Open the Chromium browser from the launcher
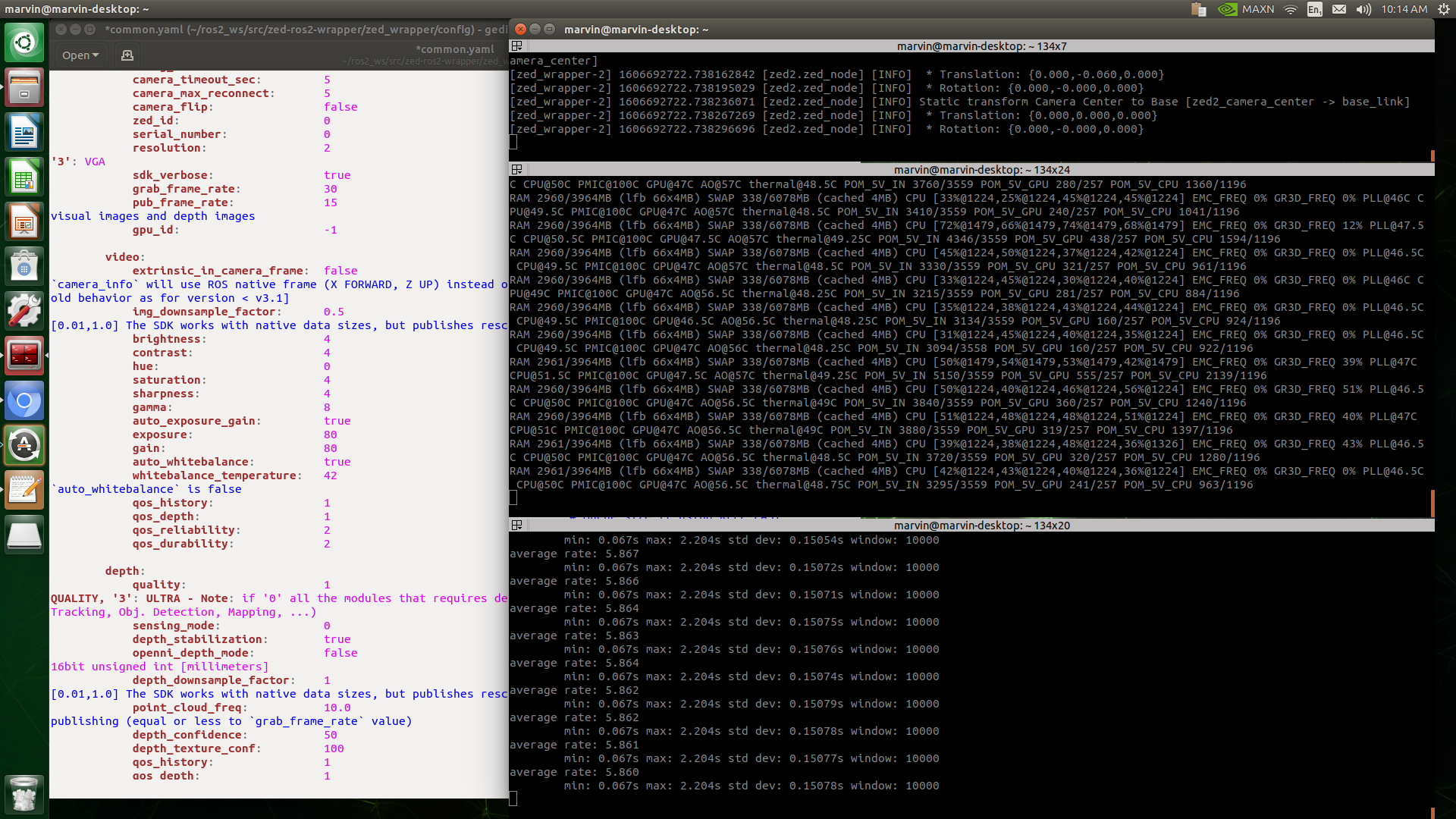This screenshot has height=819, width=1456. point(24,400)
